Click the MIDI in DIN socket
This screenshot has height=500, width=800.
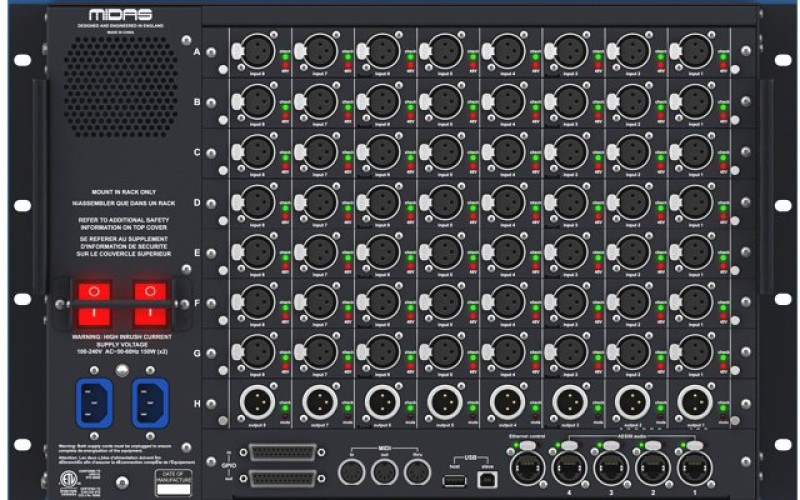[352, 472]
